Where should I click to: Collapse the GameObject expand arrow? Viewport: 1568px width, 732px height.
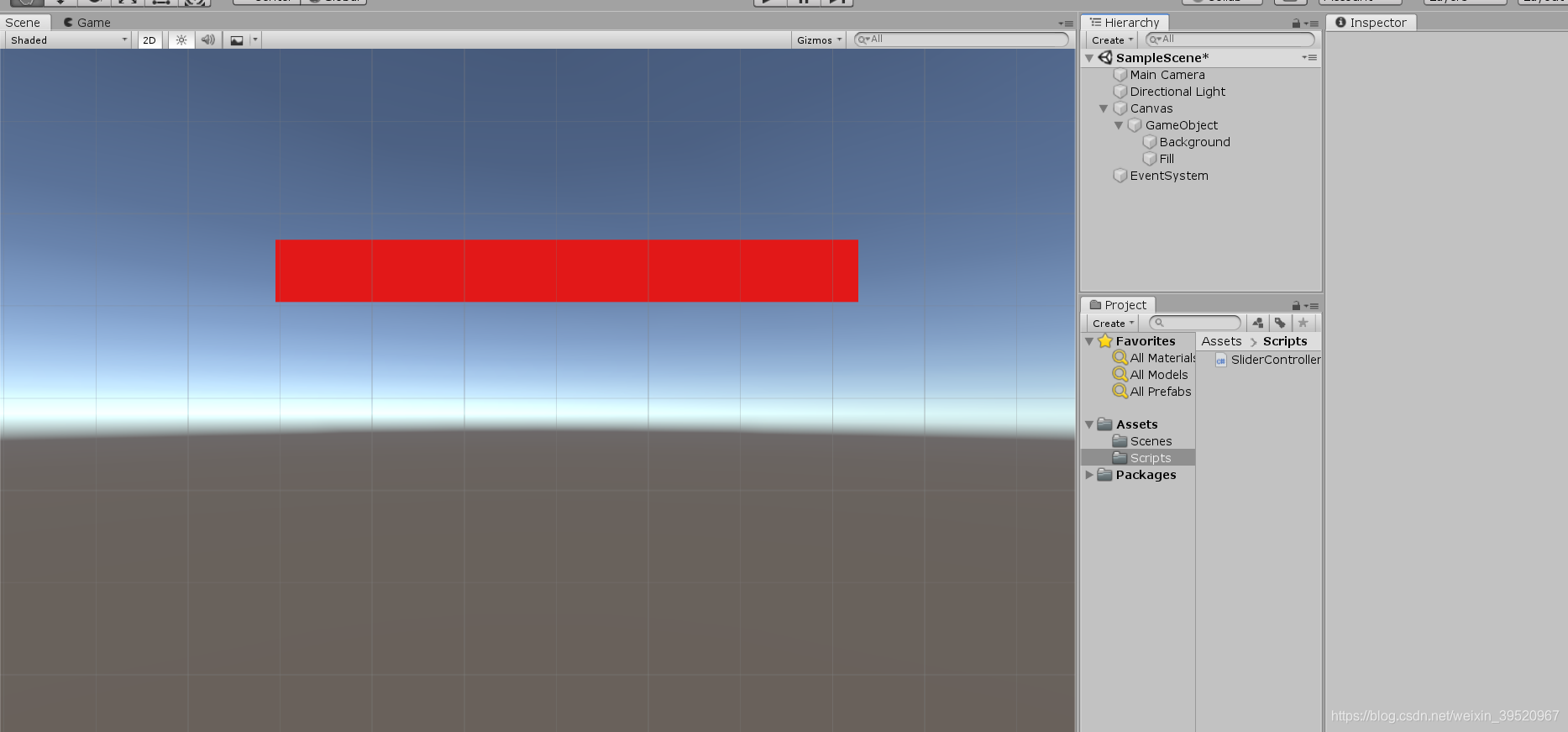1119,125
